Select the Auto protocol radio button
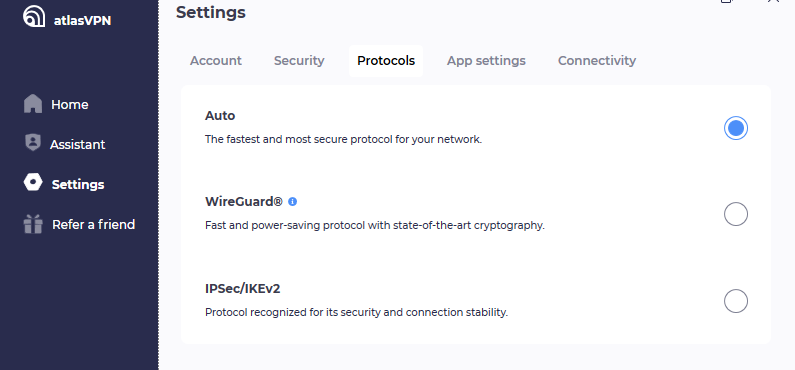795x370 pixels. pos(736,128)
